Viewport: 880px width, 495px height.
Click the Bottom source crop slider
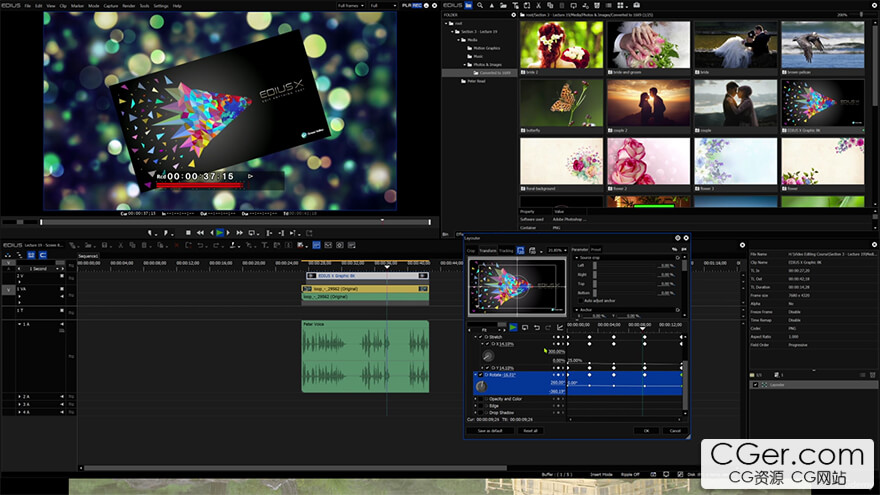(x=594, y=293)
